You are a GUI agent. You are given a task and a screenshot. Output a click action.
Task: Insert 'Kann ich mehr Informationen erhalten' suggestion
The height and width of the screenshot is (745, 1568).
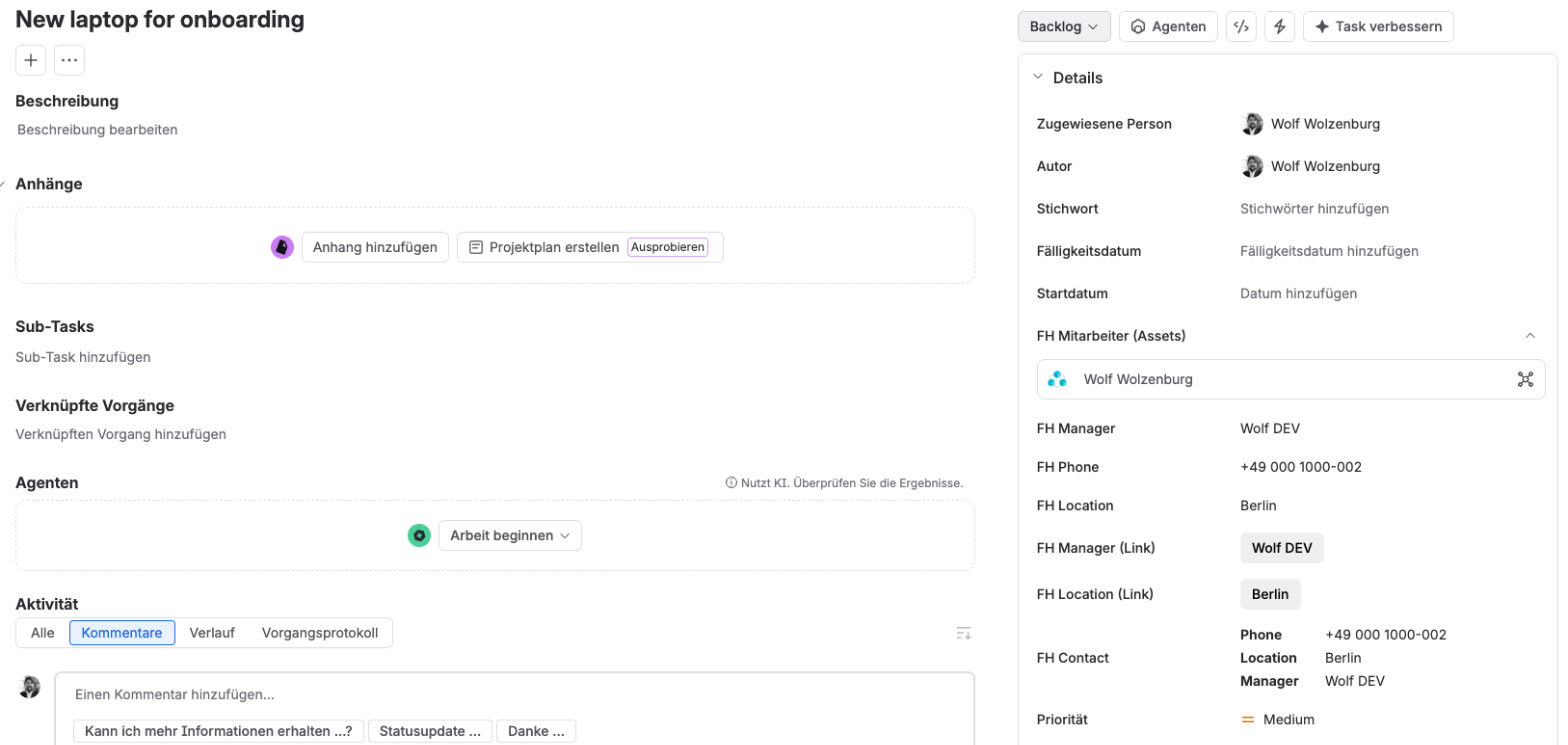pyautogui.click(x=218, y=731)
